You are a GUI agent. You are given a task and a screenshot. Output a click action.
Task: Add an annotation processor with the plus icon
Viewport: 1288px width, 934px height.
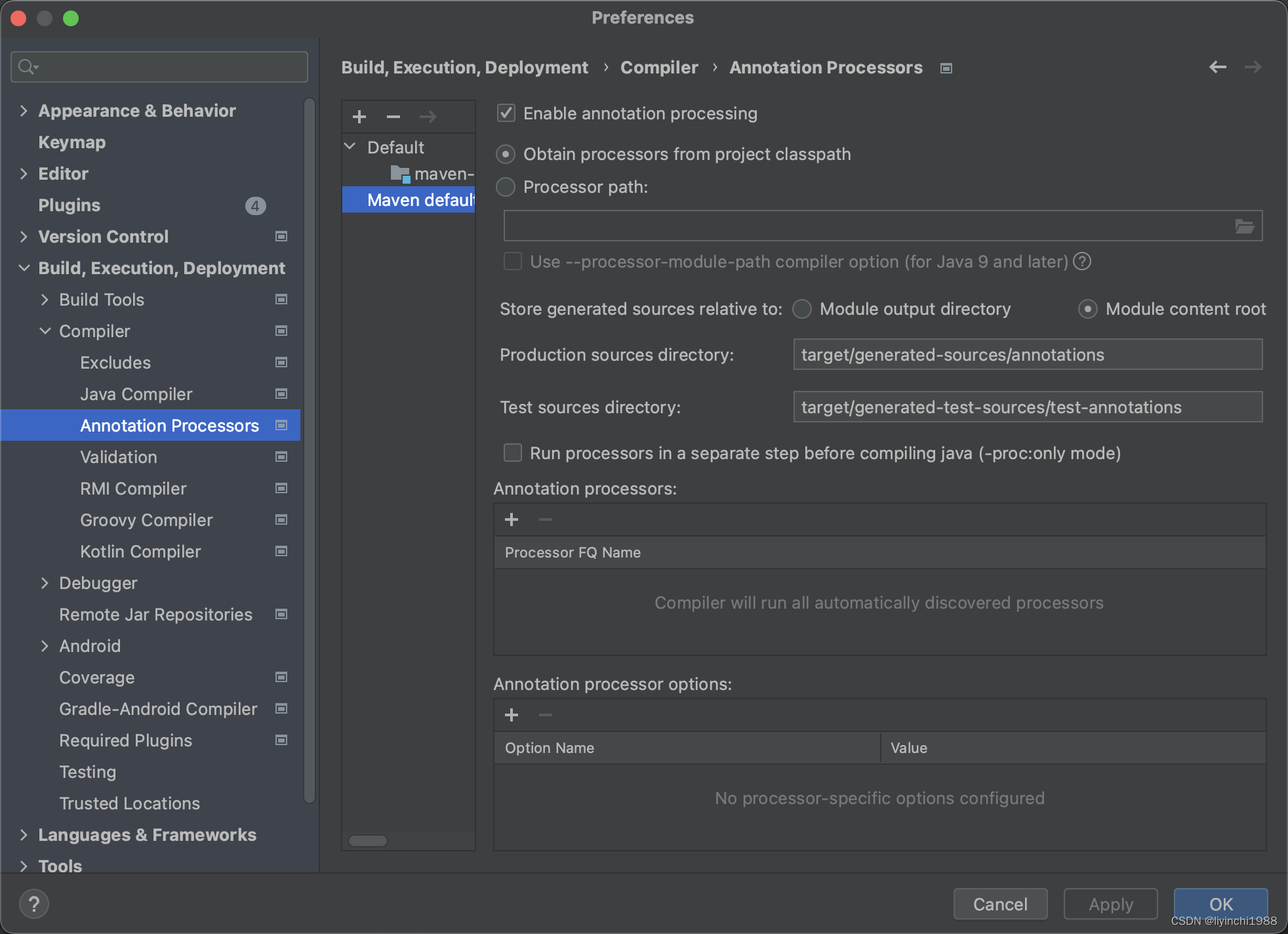pyautogui.click(x=512, y=519)
